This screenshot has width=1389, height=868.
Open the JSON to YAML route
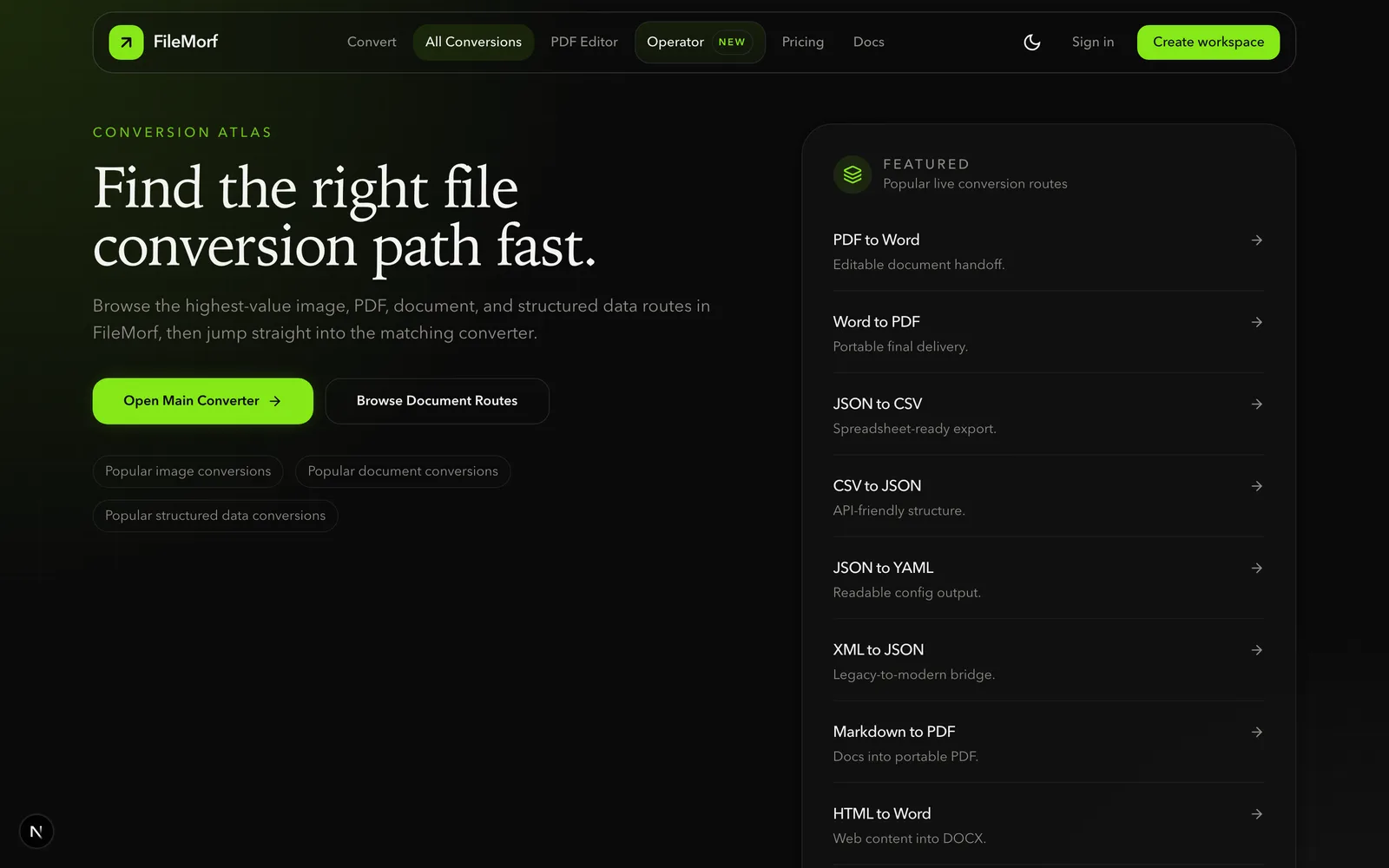[1048, 579]
